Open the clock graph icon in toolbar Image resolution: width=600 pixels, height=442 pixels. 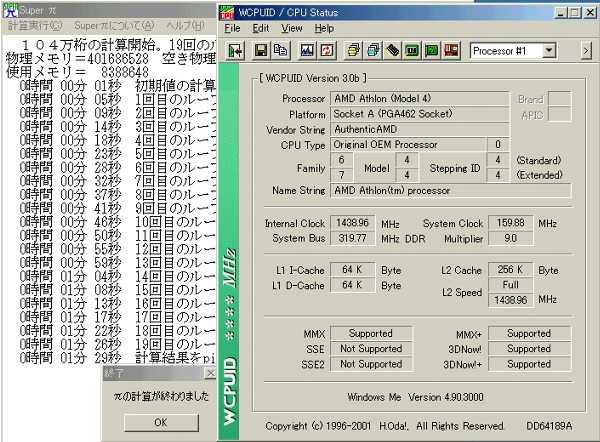[307, 51]
